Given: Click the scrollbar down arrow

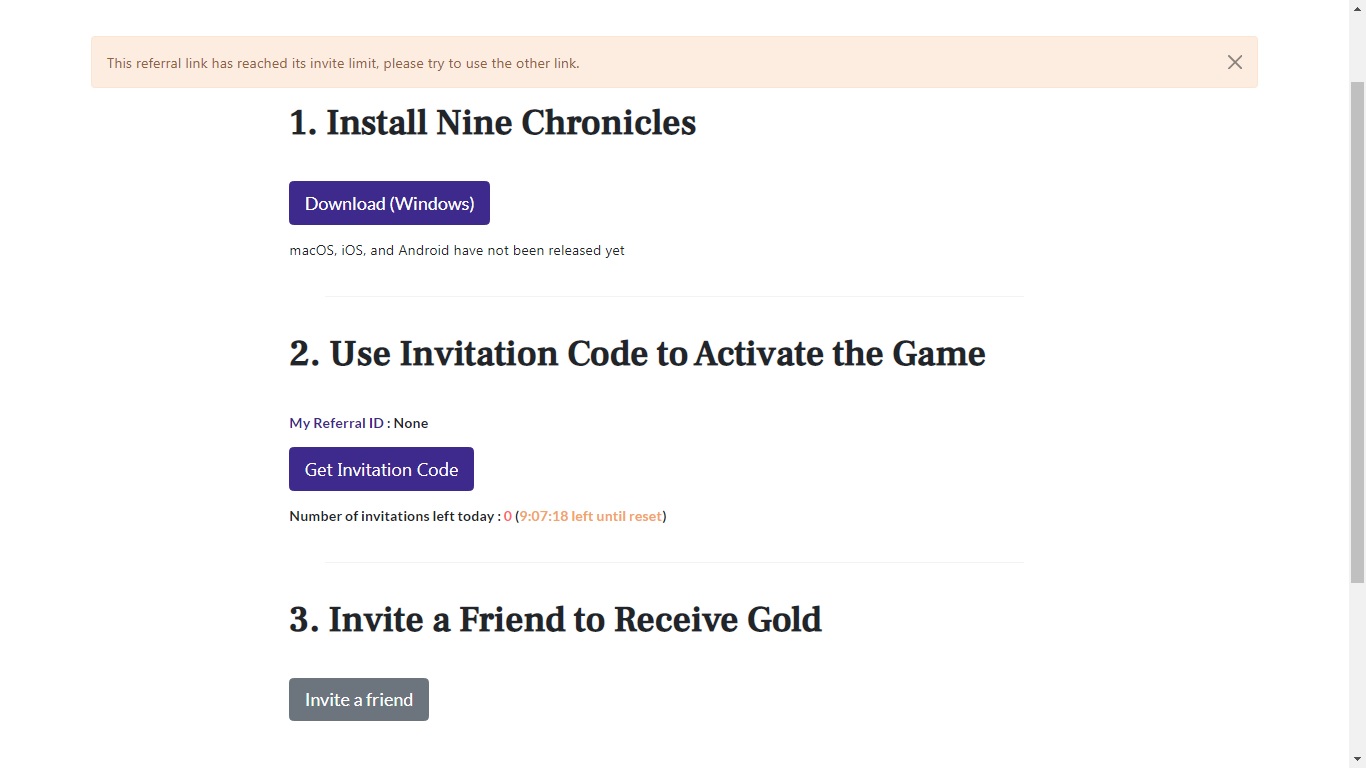Looking at the screenshot, I should click(x=1357, y=759).
